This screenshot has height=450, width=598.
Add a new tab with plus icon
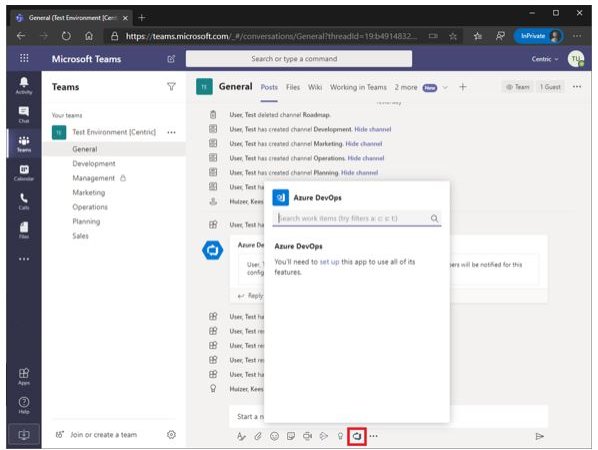463,87
